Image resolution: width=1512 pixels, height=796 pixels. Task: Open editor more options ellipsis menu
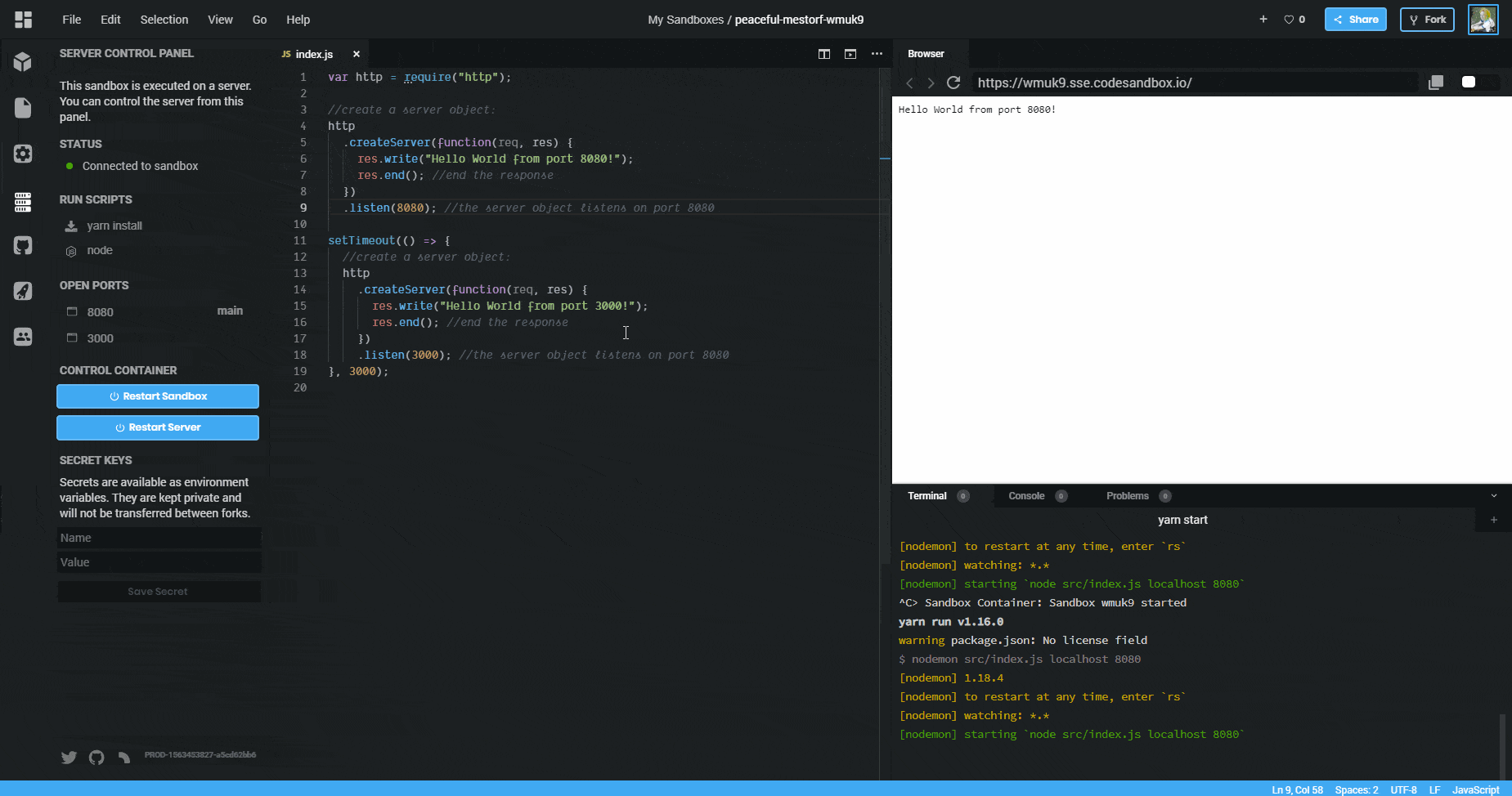click(877, 54)
